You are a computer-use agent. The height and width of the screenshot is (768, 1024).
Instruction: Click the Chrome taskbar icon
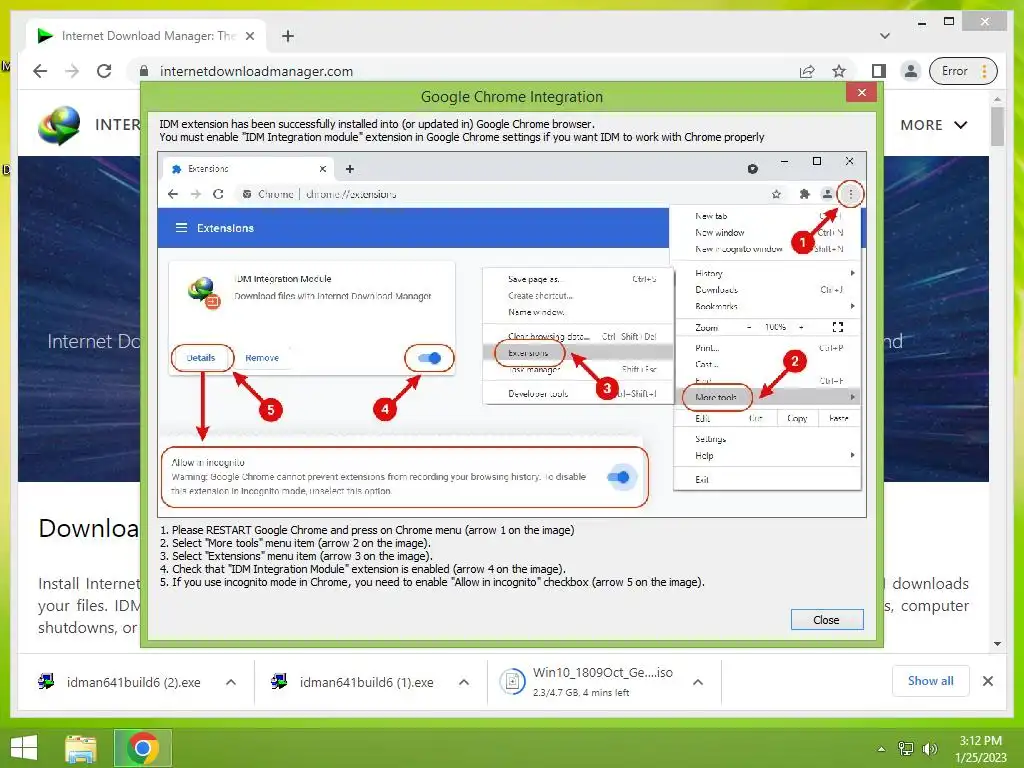coord(142,748)
